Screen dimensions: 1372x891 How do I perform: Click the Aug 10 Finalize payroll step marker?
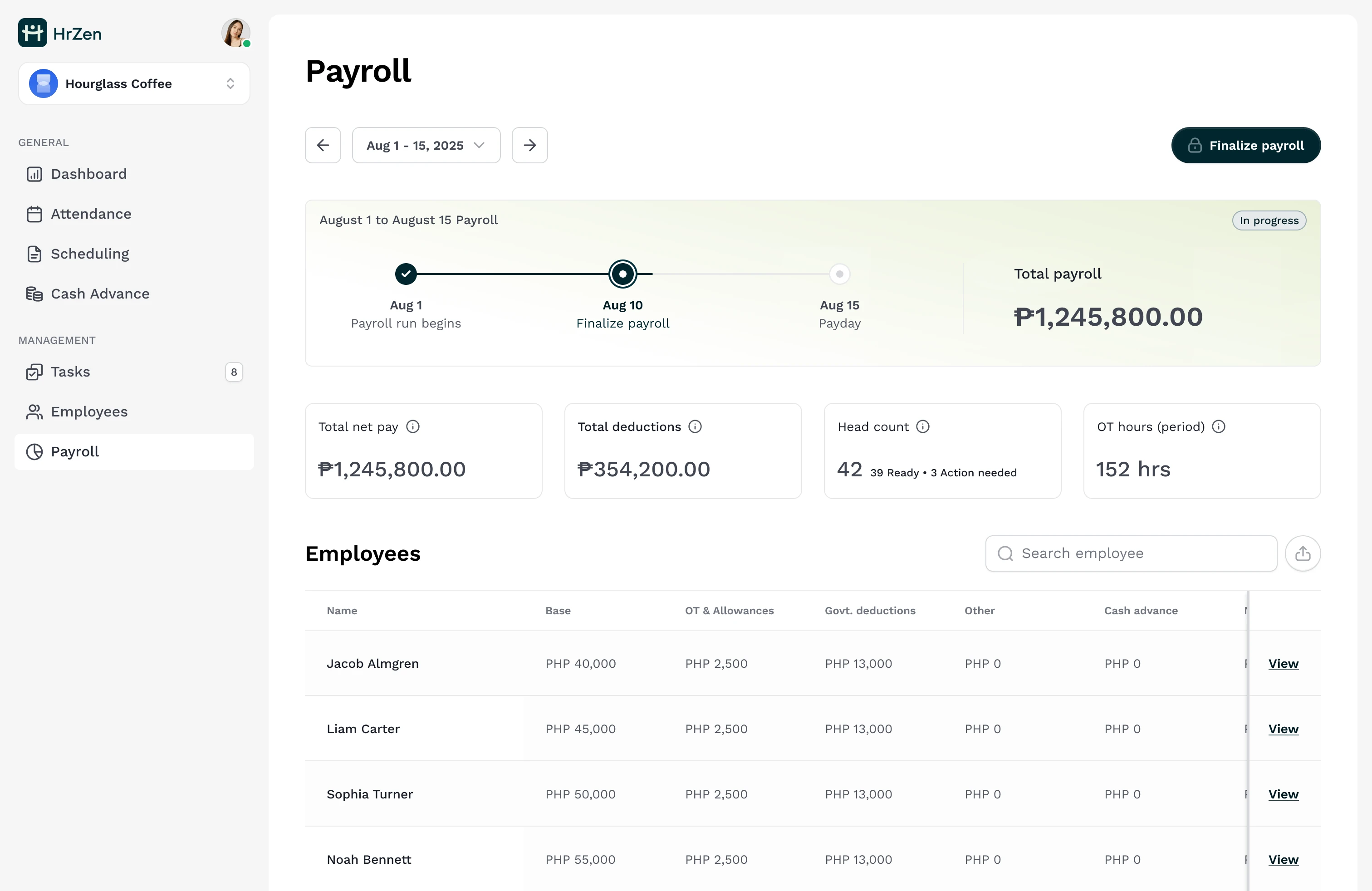pos(622,274)
